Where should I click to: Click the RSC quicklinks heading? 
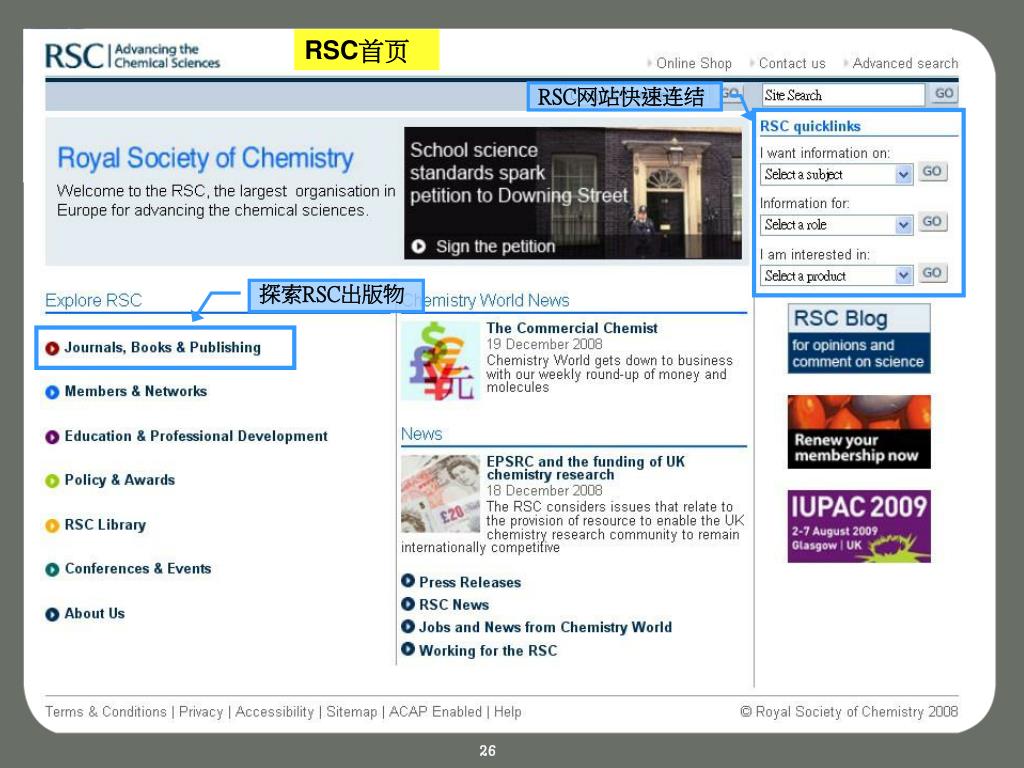(x=810, y=126)
